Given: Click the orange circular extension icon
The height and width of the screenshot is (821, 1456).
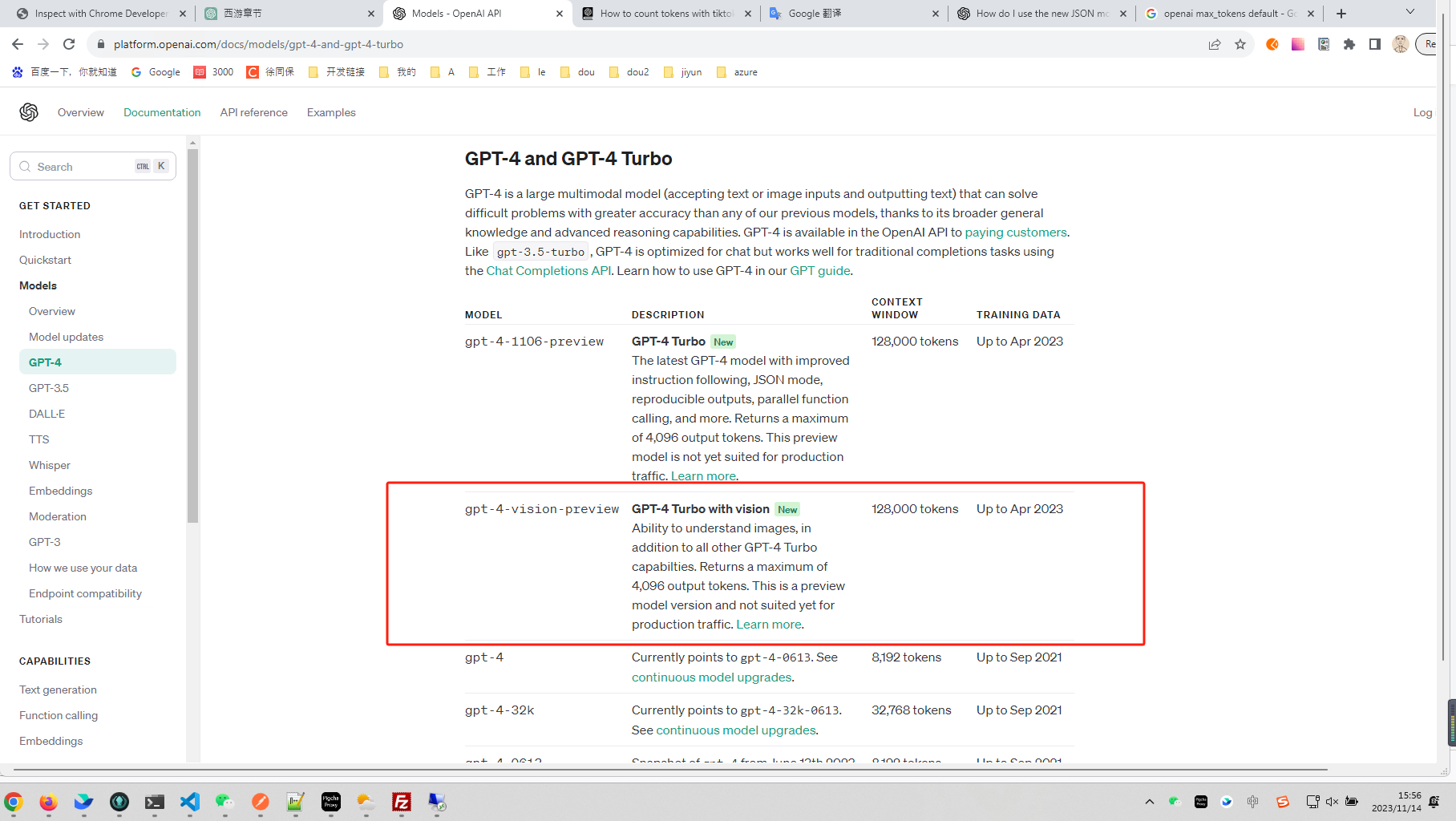Looking at the screenshot, I should 1272,44.
